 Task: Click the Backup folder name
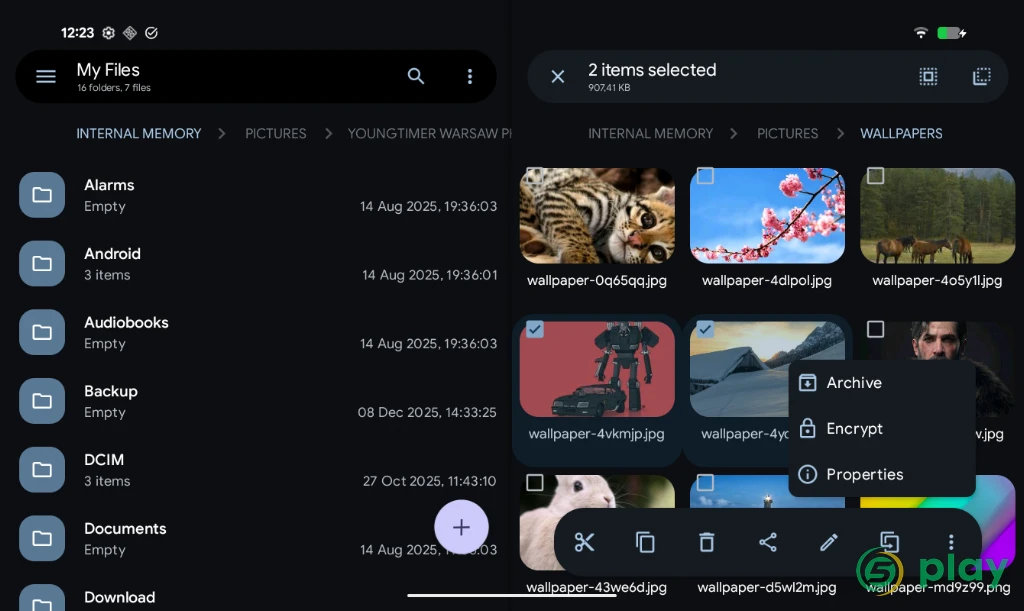[x=111, y=391]
